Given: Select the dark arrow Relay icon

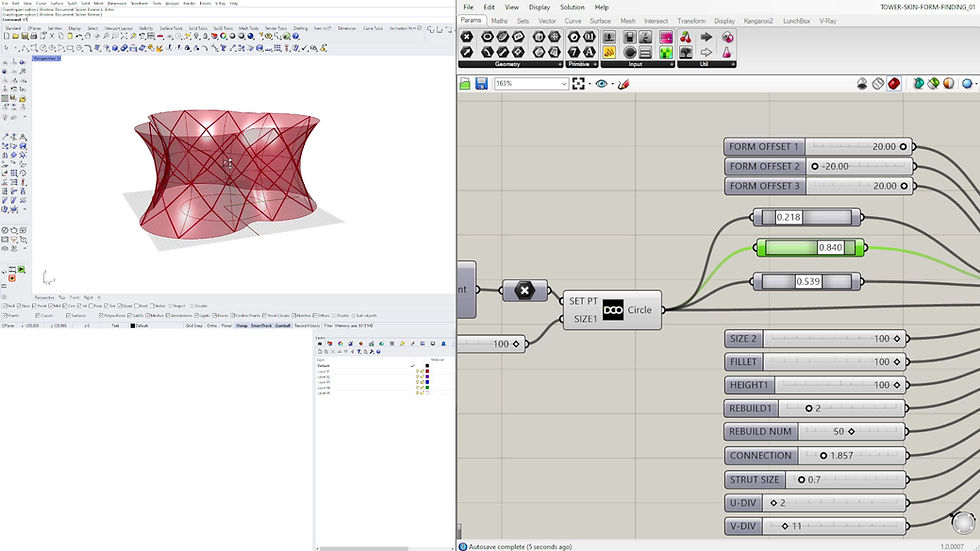Looking at the screenshot, I should coord(706,37).
